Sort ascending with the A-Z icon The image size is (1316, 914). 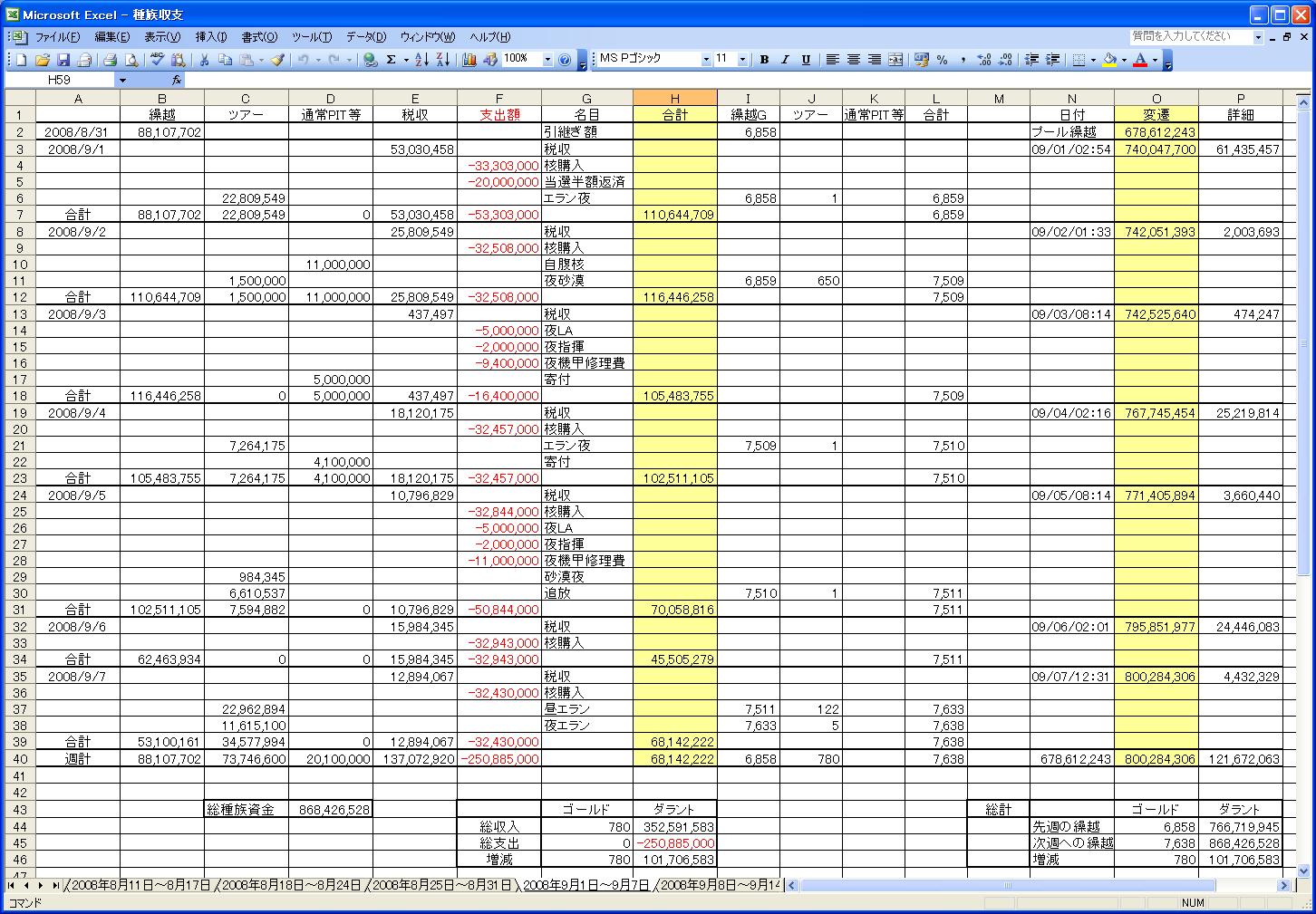tap(421, 60)
